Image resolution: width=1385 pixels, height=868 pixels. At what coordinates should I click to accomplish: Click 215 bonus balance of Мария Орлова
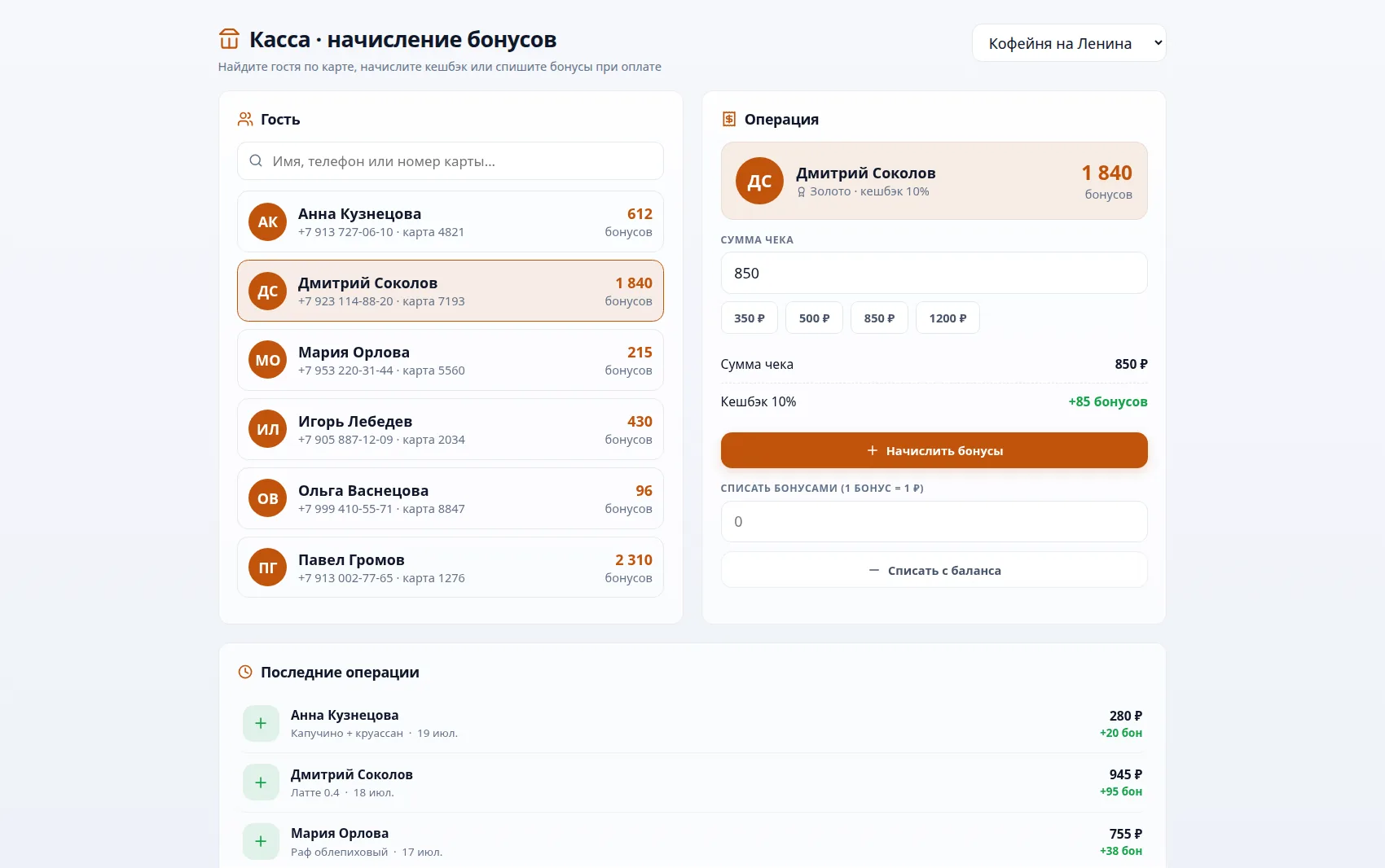(x=640, y=353)
